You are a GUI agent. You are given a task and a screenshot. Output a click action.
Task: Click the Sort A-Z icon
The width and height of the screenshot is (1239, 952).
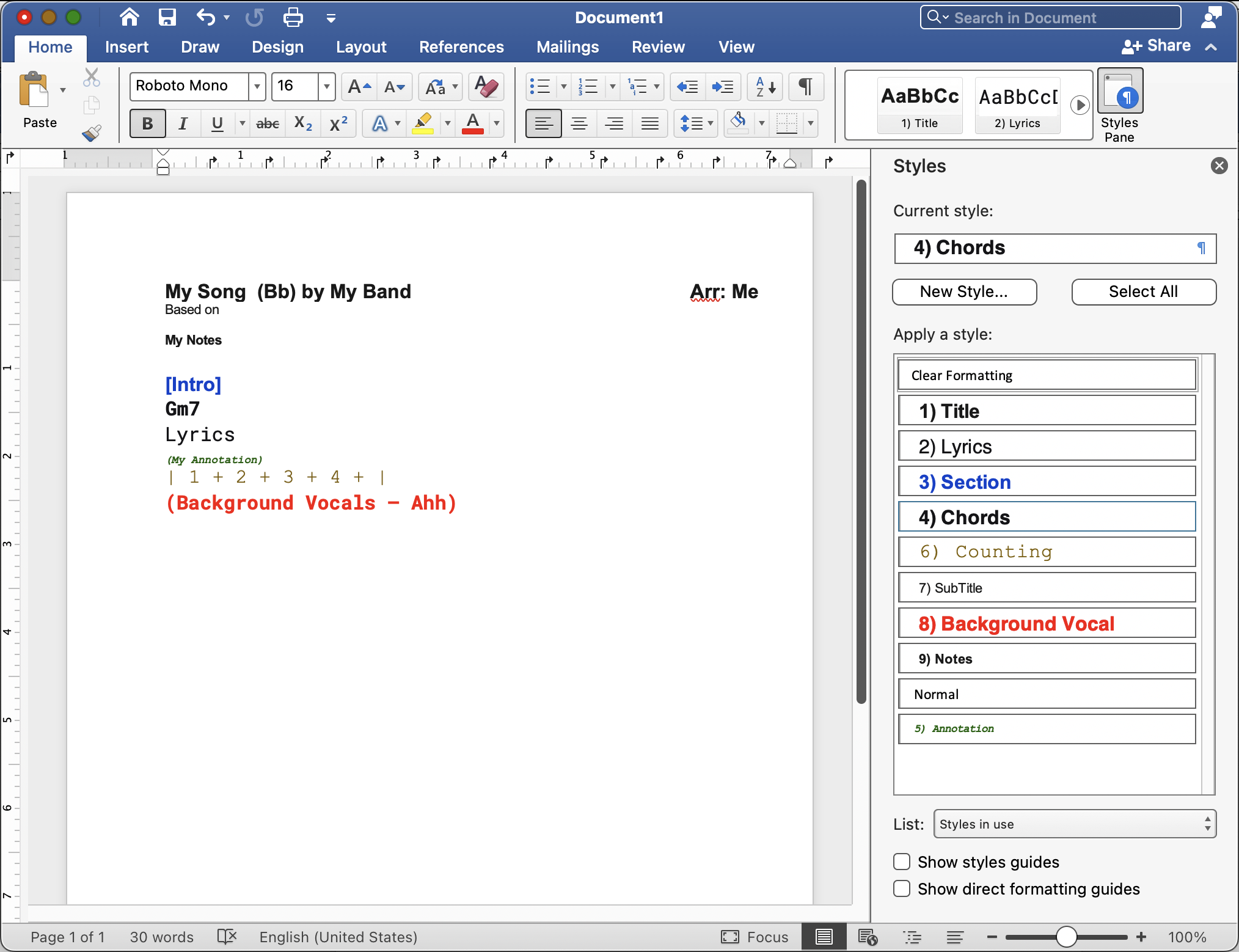[764, 87]
